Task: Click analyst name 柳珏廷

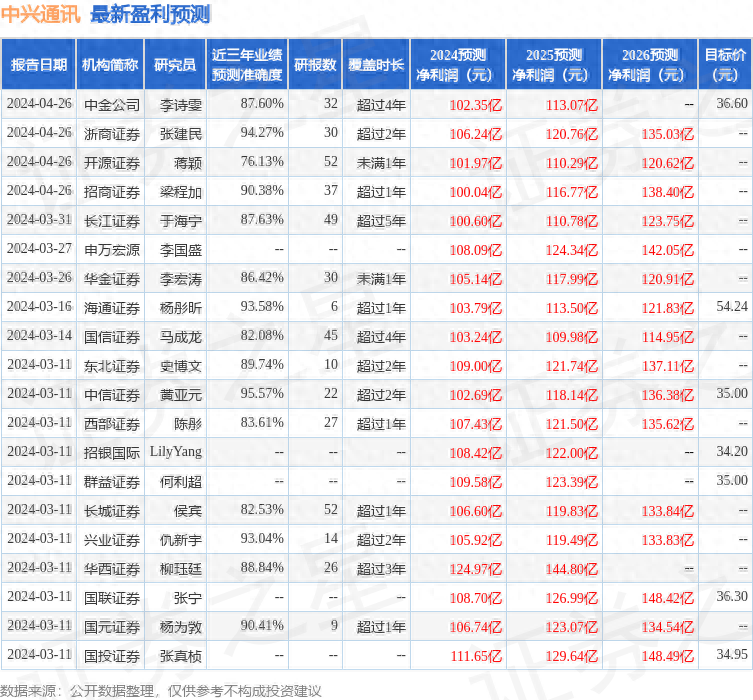Action: click(181, 569)
